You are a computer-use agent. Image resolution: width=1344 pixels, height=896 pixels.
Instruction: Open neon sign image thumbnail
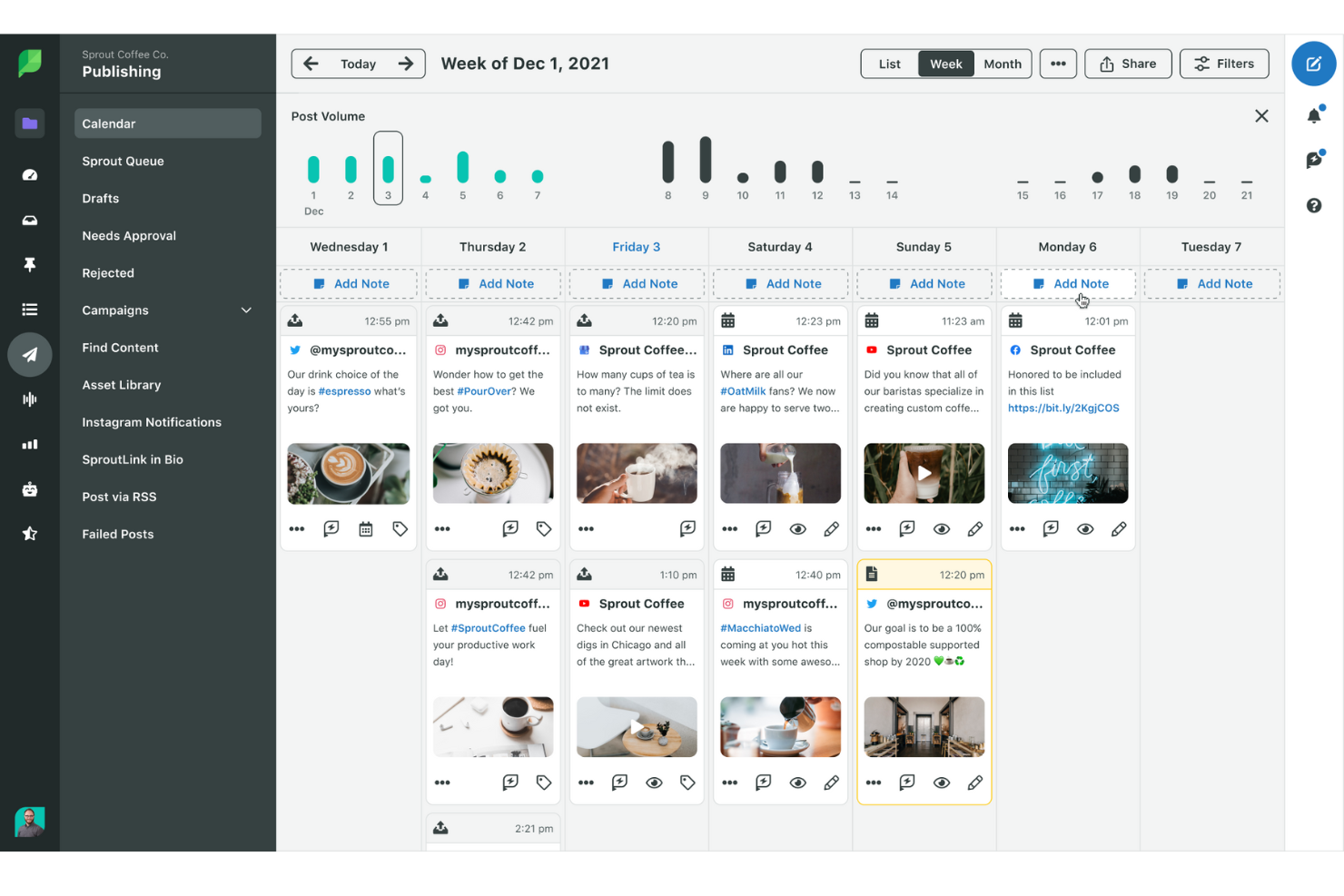1068,474
